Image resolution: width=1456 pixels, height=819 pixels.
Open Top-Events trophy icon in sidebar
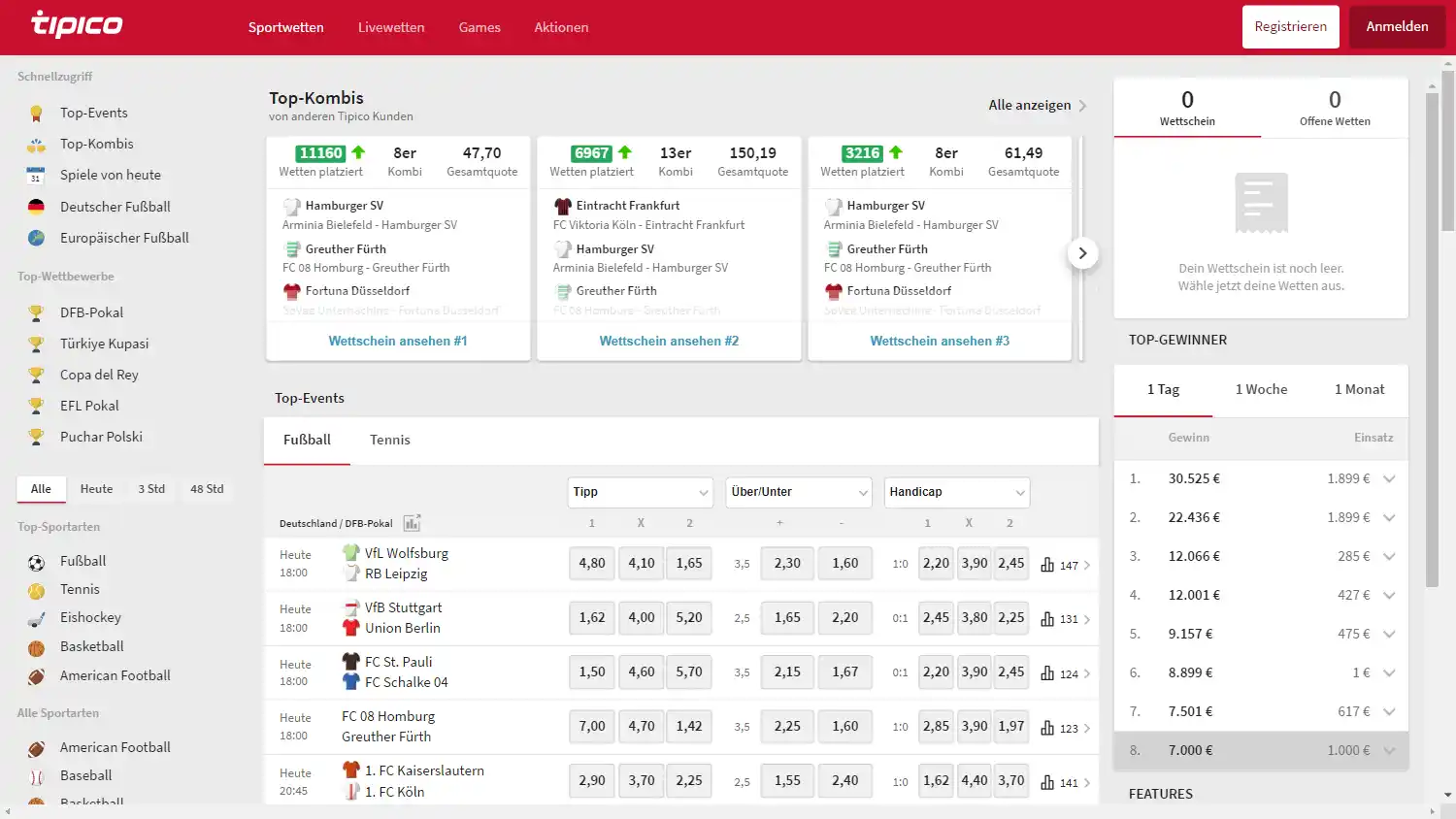[x=36, y=113]
